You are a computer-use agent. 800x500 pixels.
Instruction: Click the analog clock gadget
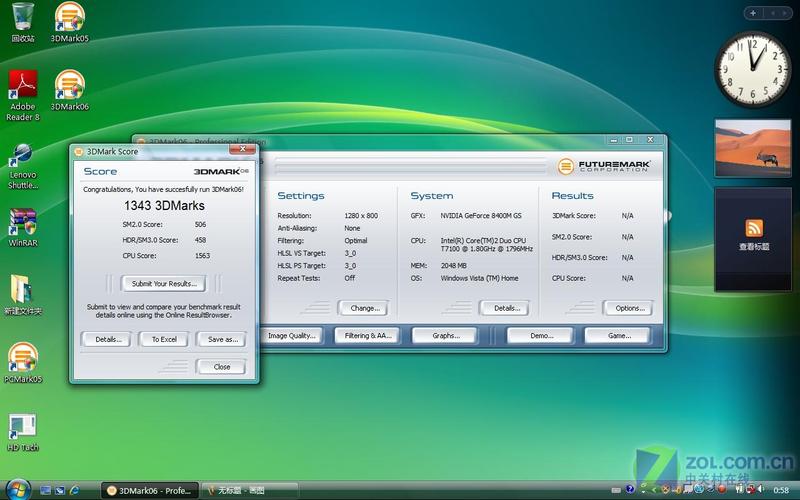(x=753, y=69)
